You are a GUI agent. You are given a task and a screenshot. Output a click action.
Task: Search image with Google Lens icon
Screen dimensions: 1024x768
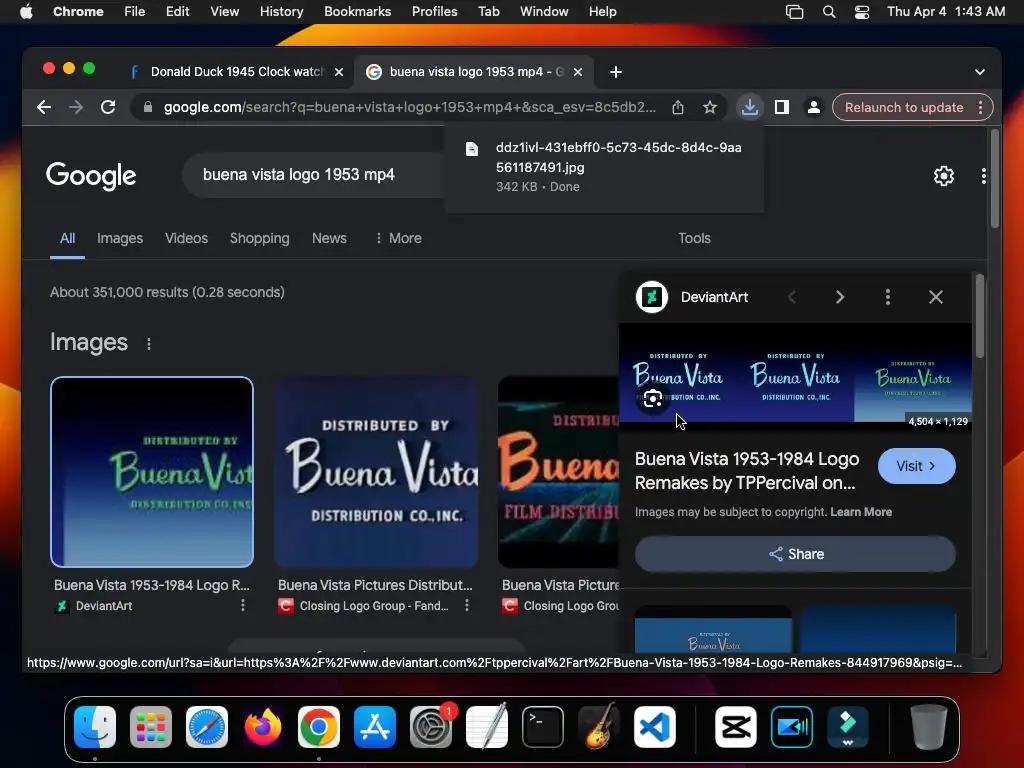coord(652,398)
